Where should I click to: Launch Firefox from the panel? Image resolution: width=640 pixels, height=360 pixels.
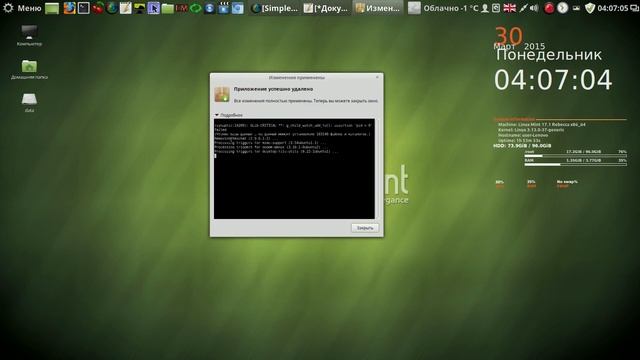click(69, 8)
